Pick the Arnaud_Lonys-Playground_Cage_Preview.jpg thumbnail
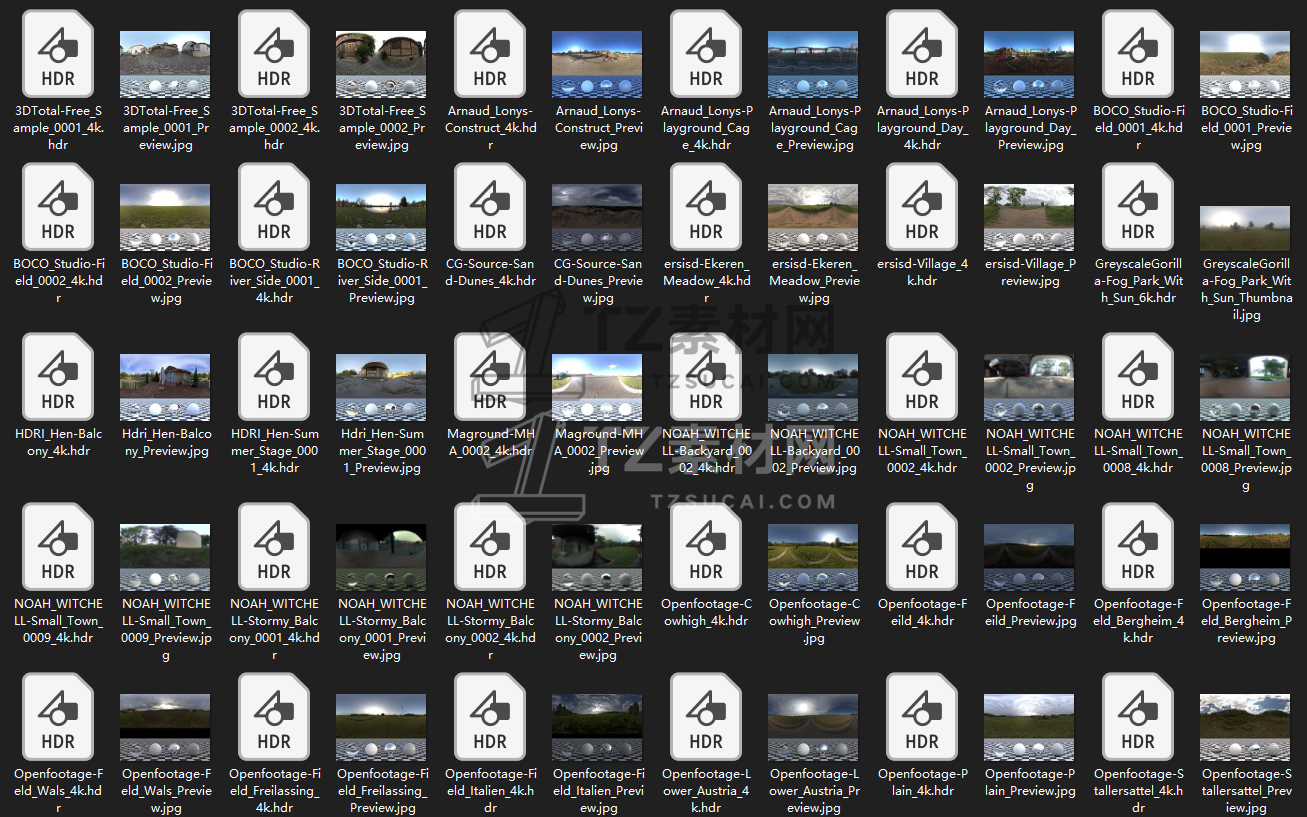 (813, 65)
